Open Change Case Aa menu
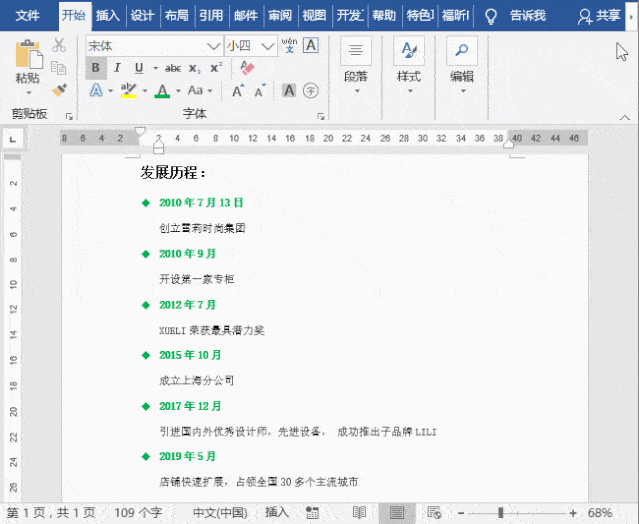Image resolution: width=639 pixels, height=524 pixels. (196, 90)
